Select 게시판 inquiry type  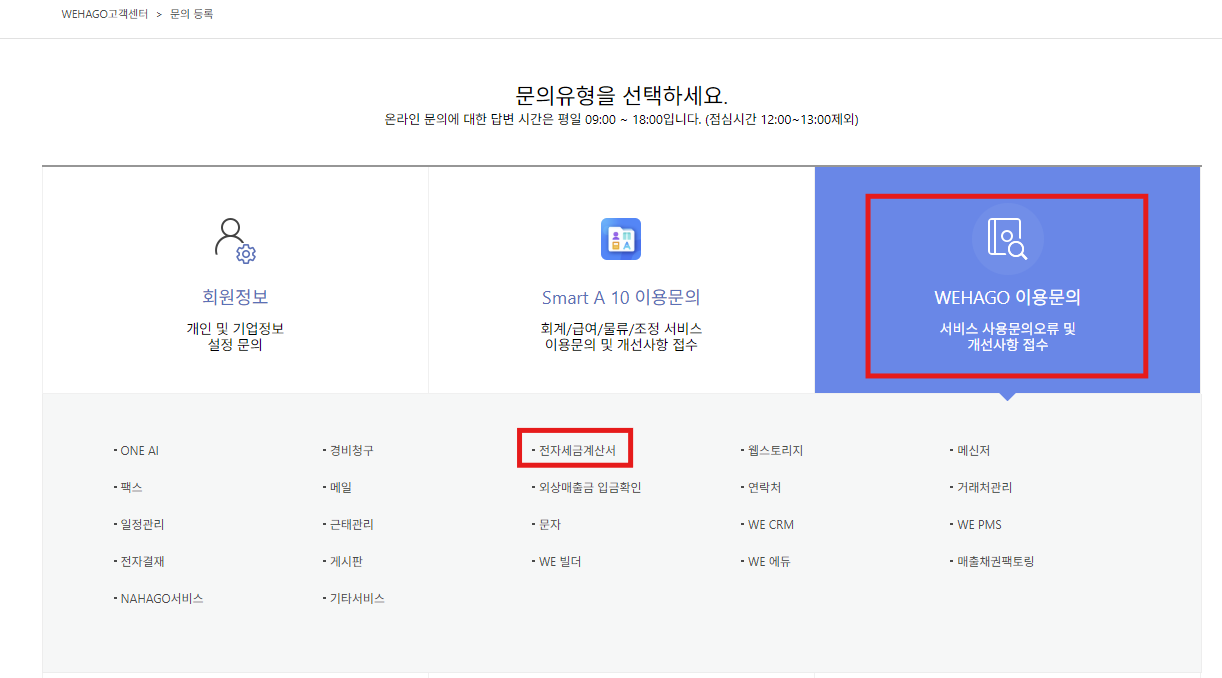(x=345, y=562)
